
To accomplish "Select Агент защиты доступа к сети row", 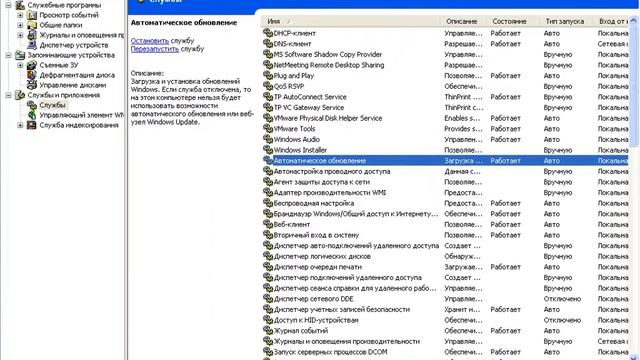I will pyautogui.click(x=445, y=182).
